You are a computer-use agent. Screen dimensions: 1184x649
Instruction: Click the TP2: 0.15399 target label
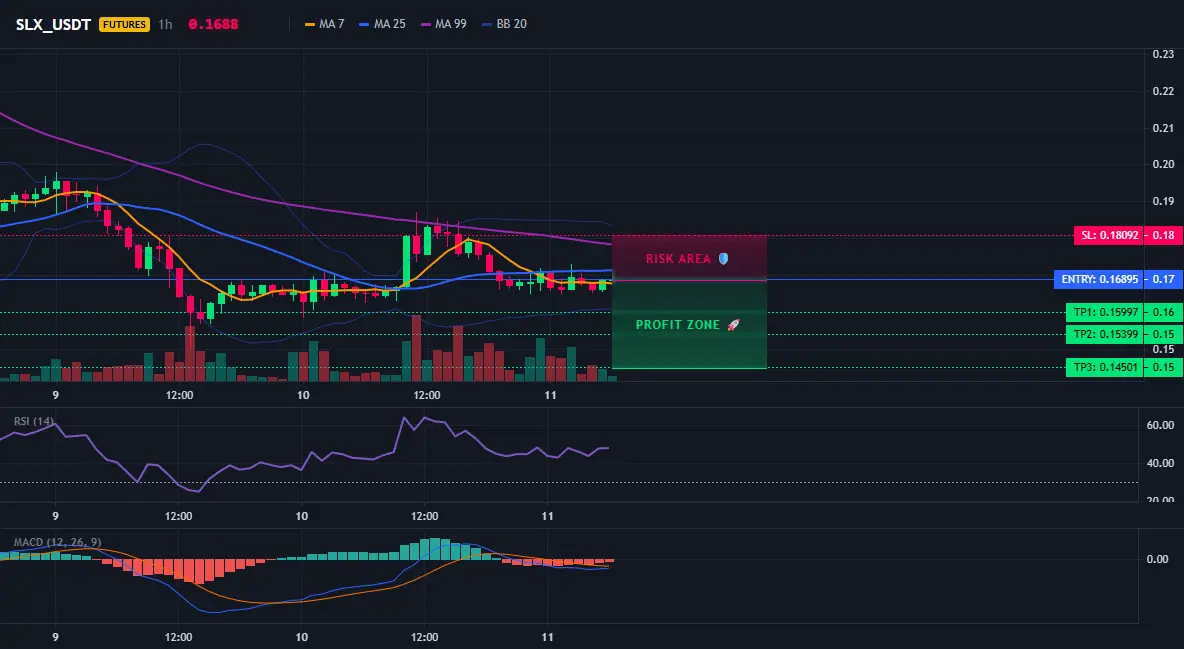coord(1105,334)
